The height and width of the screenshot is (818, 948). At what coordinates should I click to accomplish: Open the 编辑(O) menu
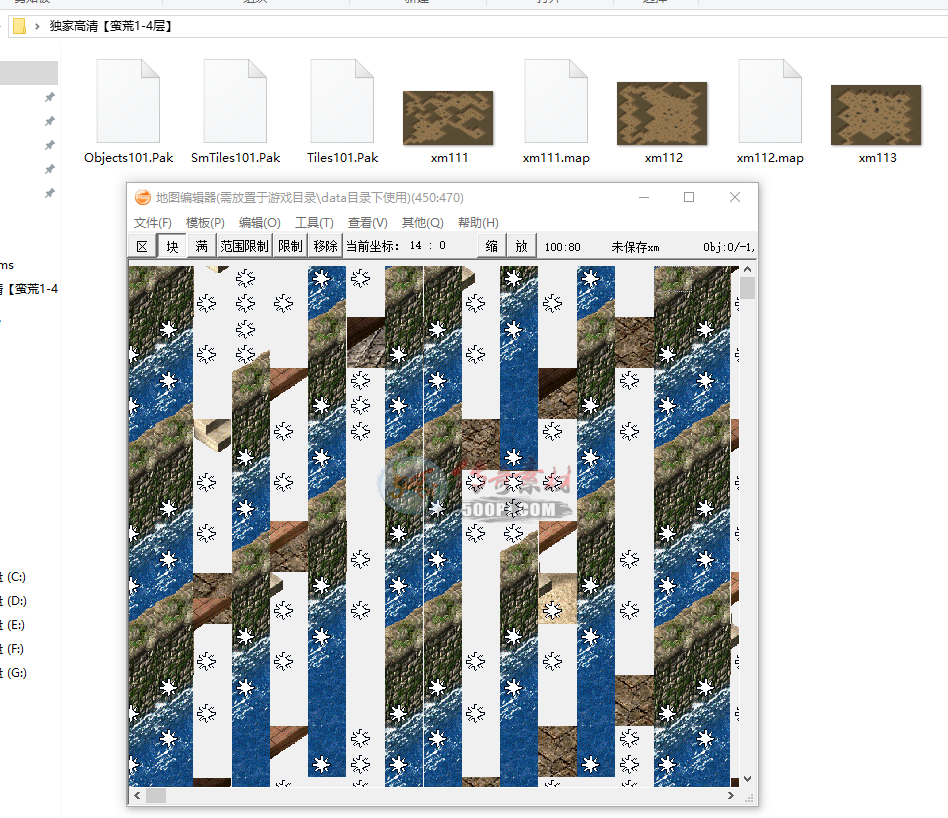259,222
